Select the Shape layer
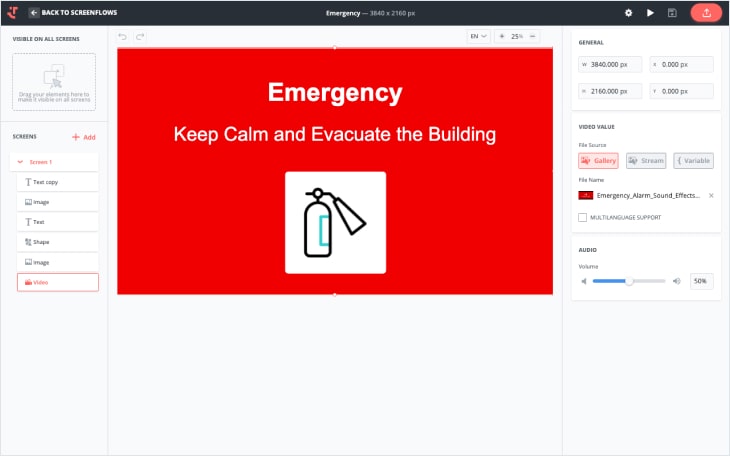Viewport: 730px width, 456px height. 58,242
